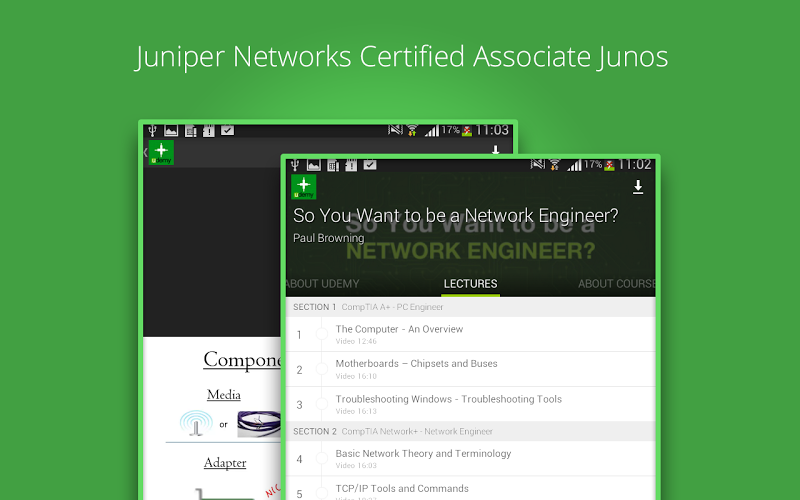Switch to the ABOUT UDEMY tab

[x=322, y=284]
